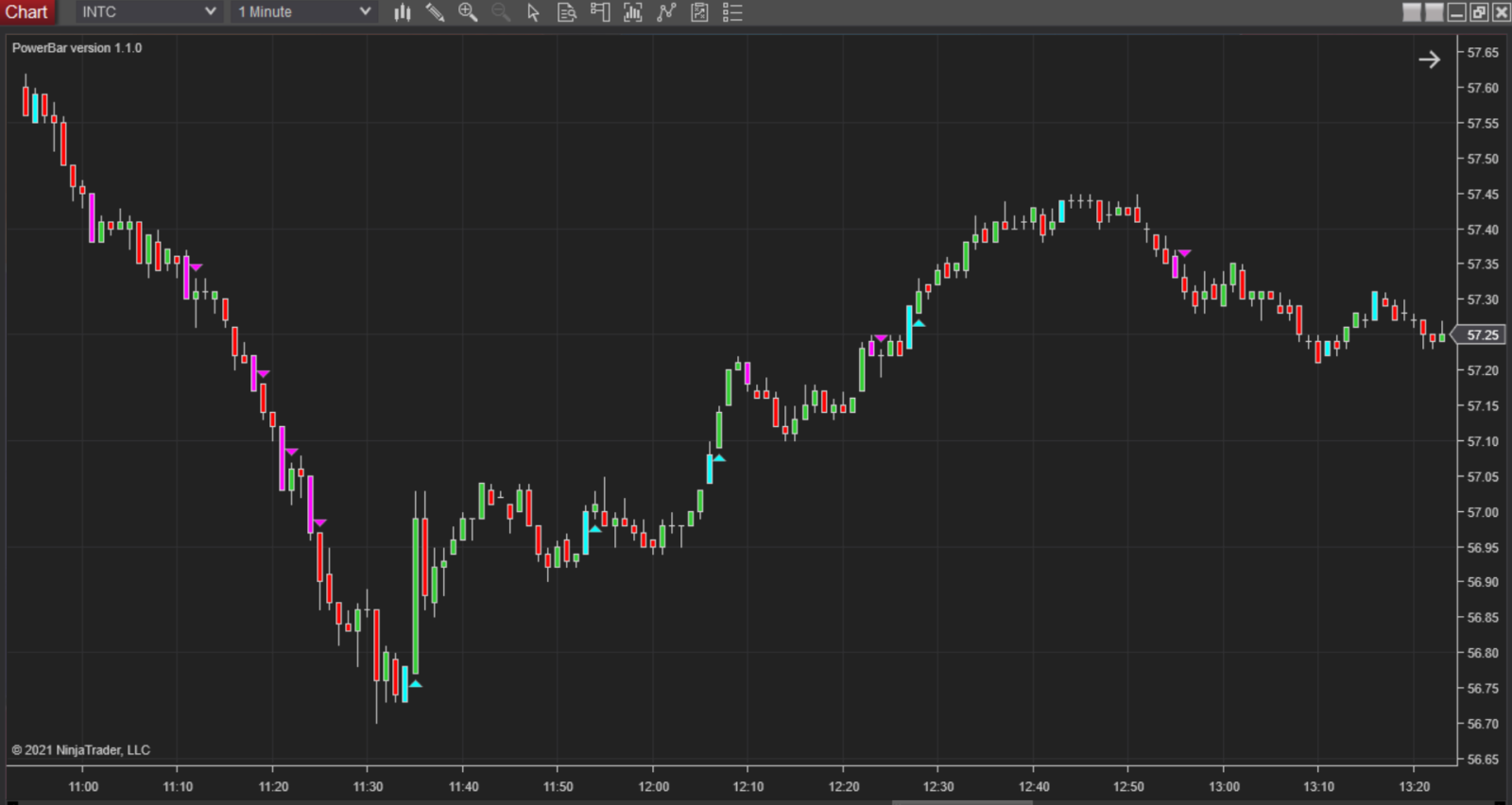Click the 57.50 price axis label
The height and width of the screenshot is (805, 1512).
point(1483,159)
